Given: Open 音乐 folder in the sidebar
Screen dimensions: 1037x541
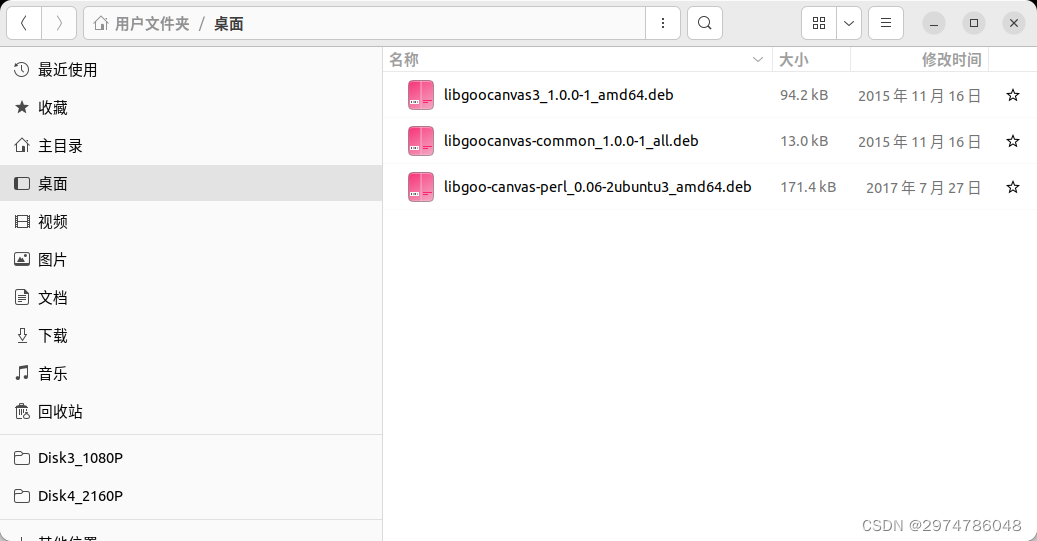Looking at the screenshot, I should [x=191, y=374].
